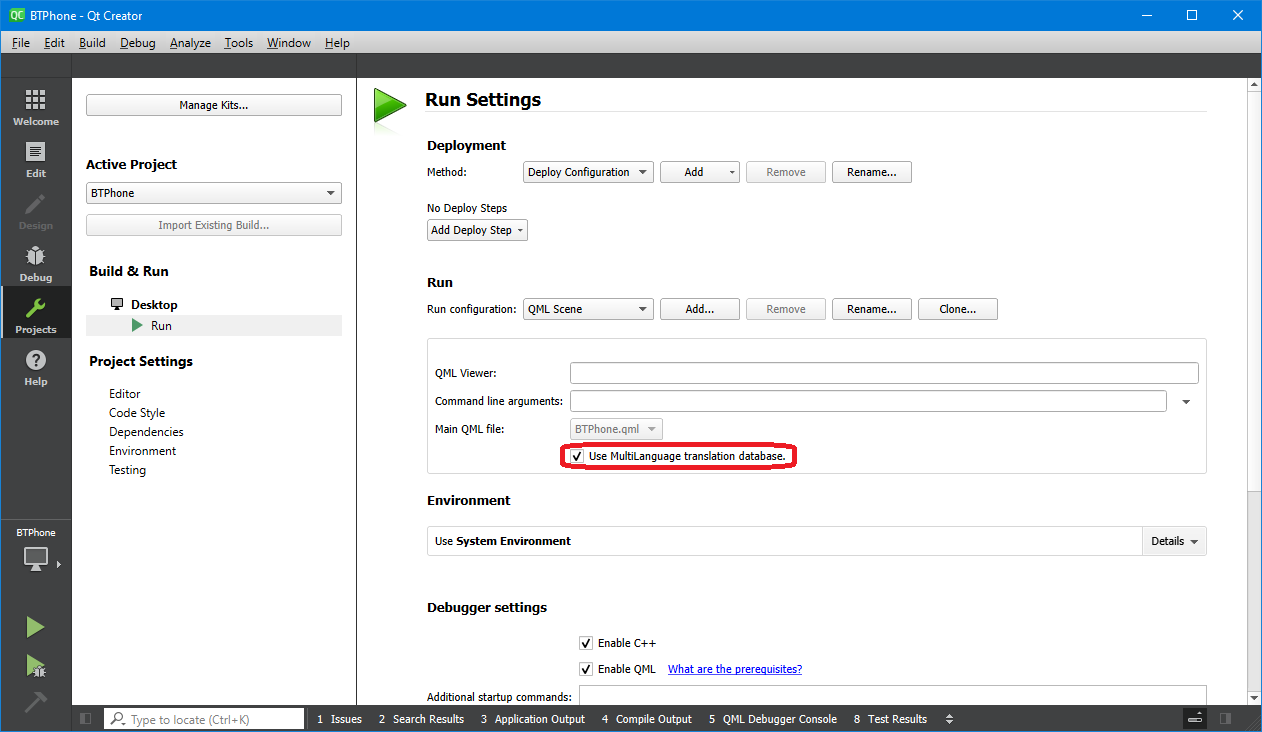Switch to Edit mode

(36, 158)
